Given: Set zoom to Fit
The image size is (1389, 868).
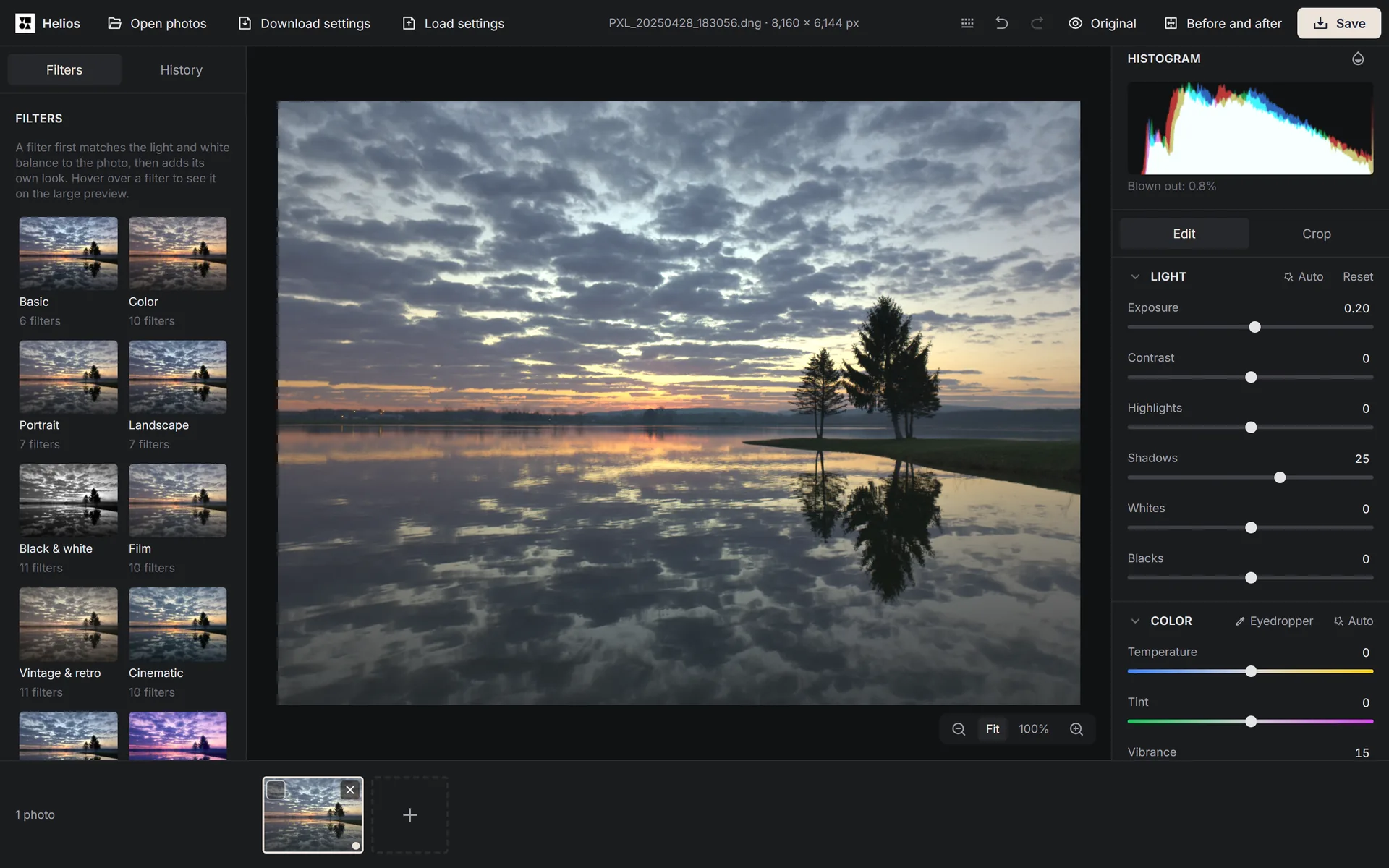Looking at the screenshot, I should click(x=993, y=729).
